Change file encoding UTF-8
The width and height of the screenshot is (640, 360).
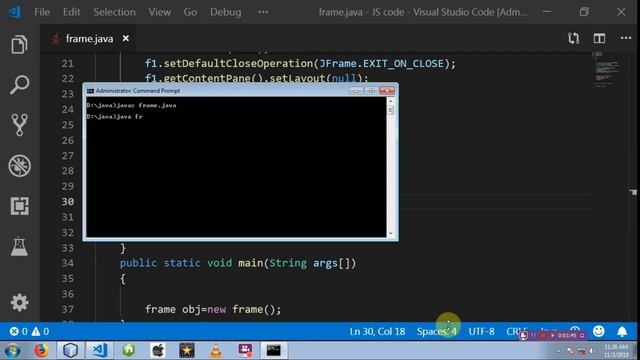(481, 331)
